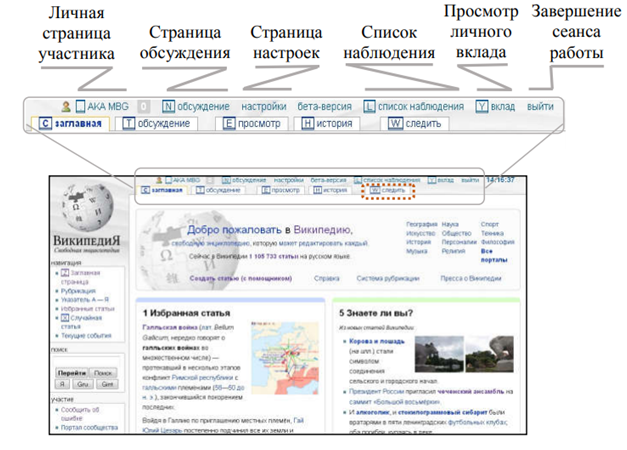The image size is (627, 450).
Task: Open the Корова и лошадь link
Action: click(x=377, y=341)
